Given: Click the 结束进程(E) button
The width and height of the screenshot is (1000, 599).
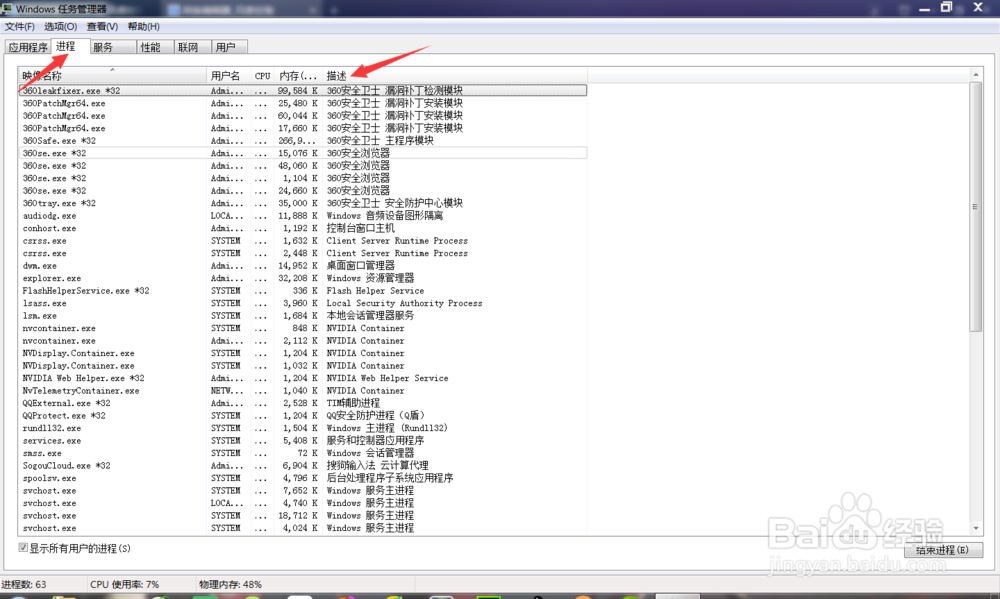Looking at the screenshot, I should point(943,550).
